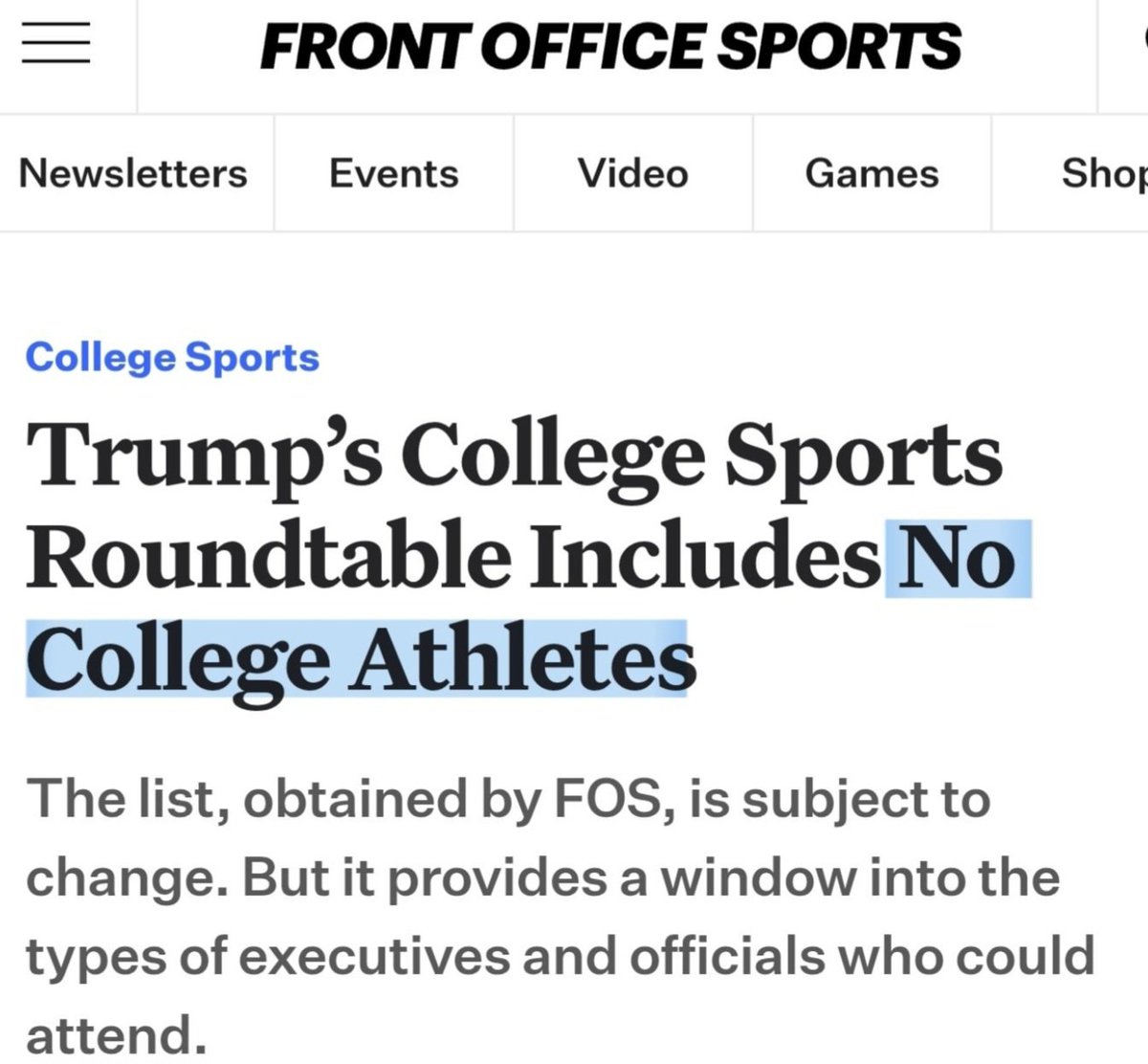Screen dimensions: 1148x1064
Task: Open the hamburger navigation menu
Action: 55,45
